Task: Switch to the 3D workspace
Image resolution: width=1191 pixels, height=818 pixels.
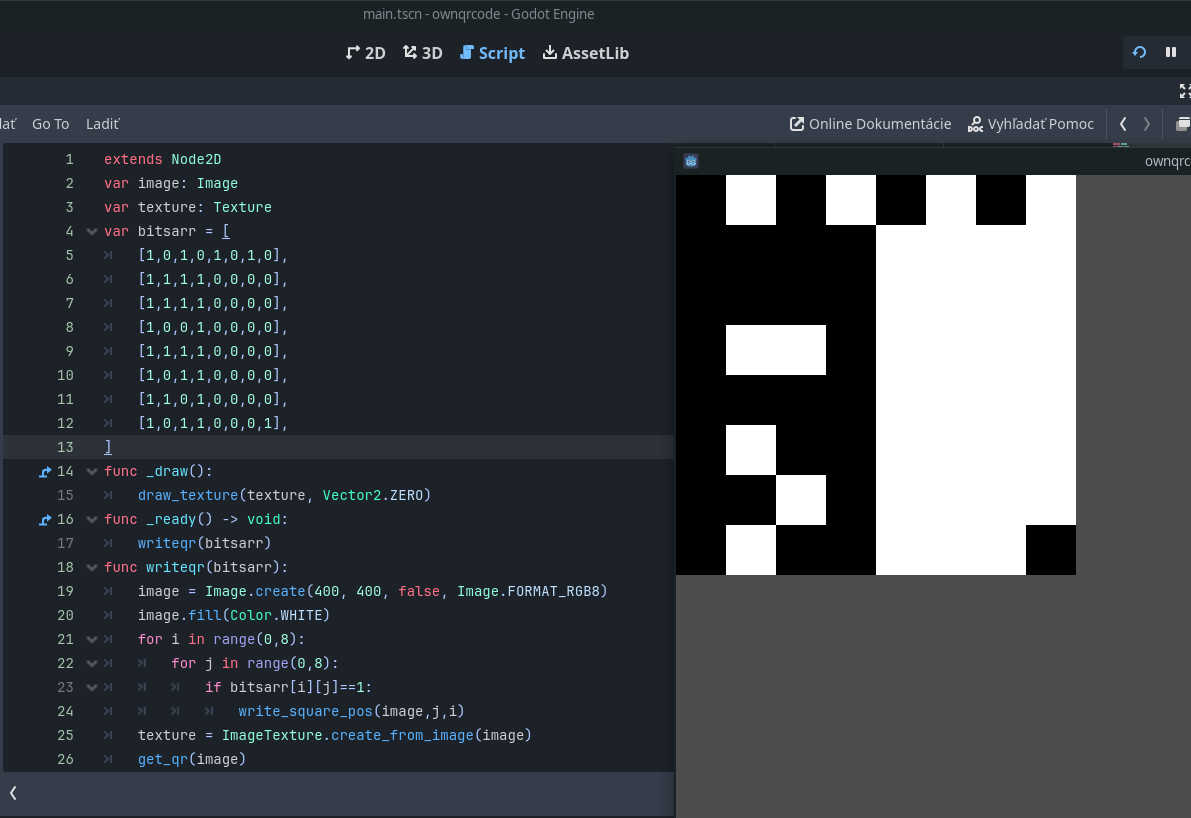Action: point(422,53)
